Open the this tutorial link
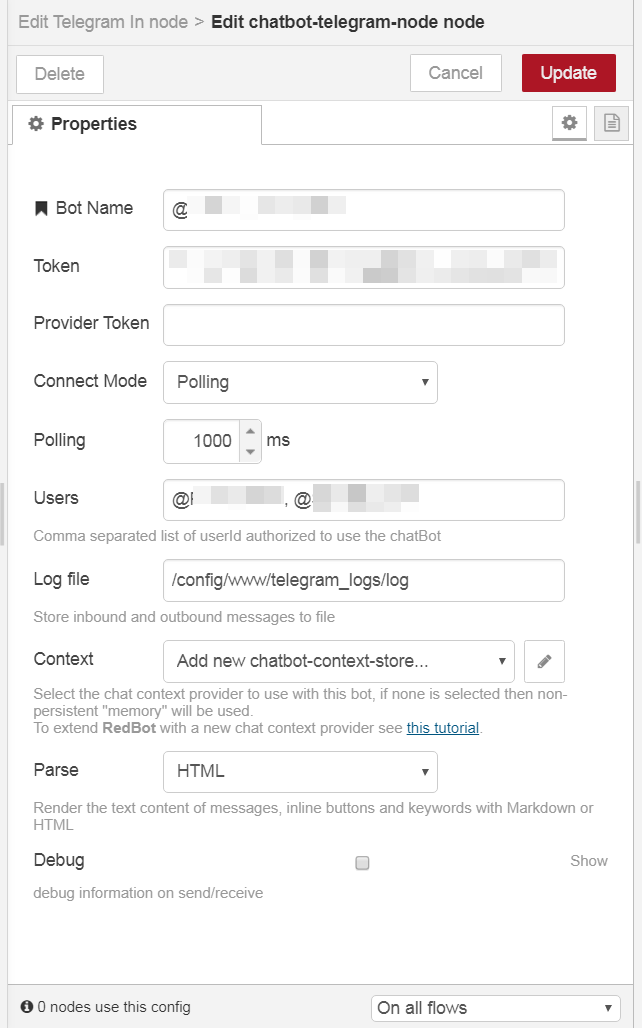The height and width of the screenshot is (1028, 642). point(443,728)
